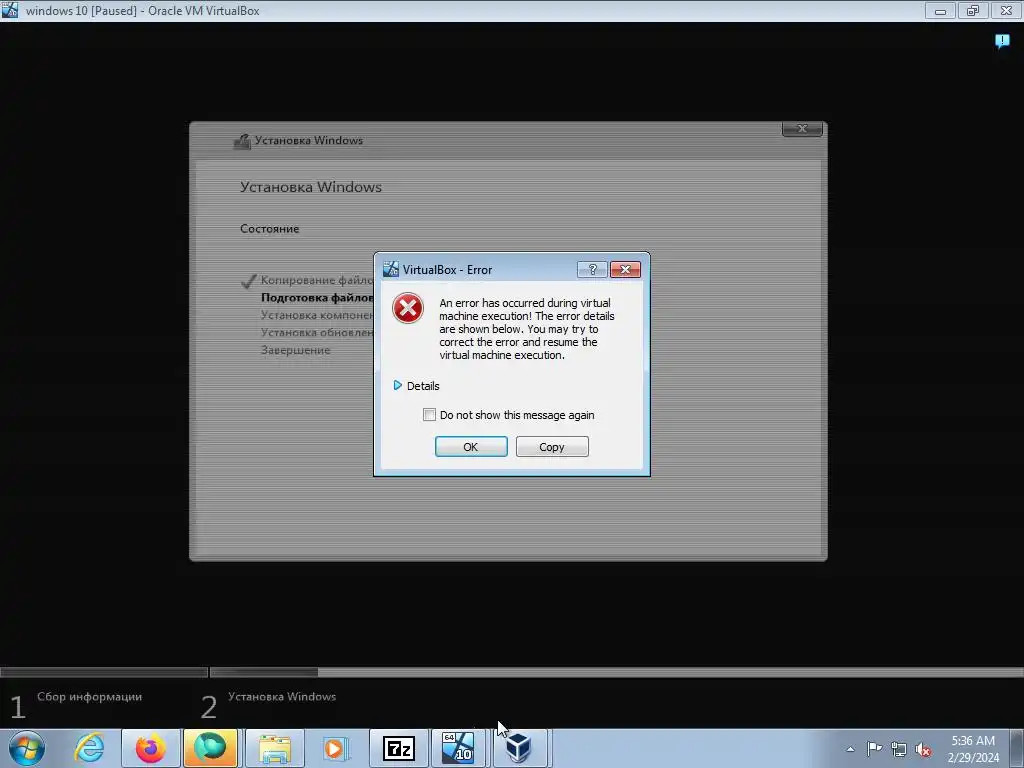Viewport: 1024px width, 768px height.
Task: Enable 'Do not show this message again' checkbox
Action: [x=429, y=415]
